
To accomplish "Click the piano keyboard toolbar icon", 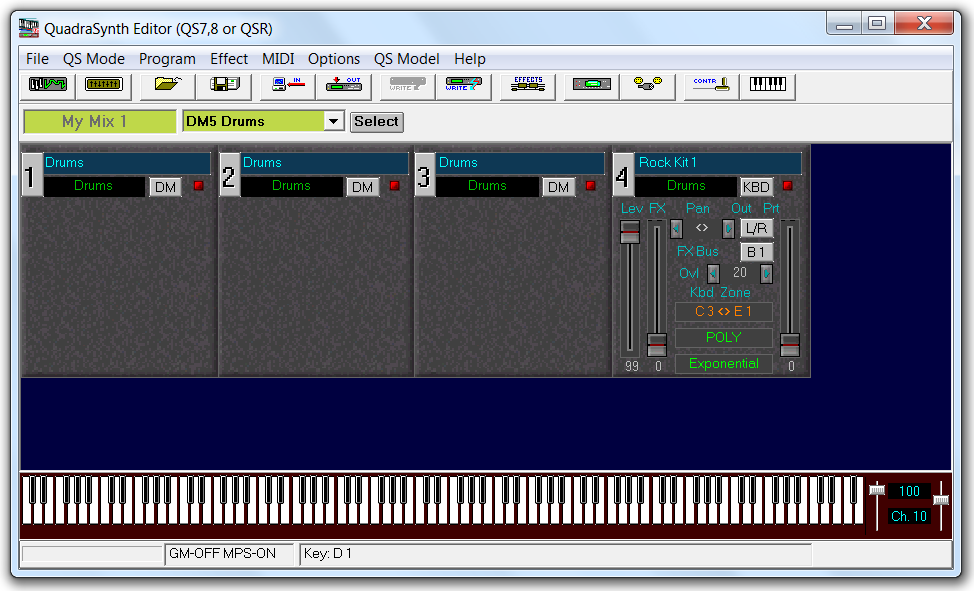I will [768, 86].
